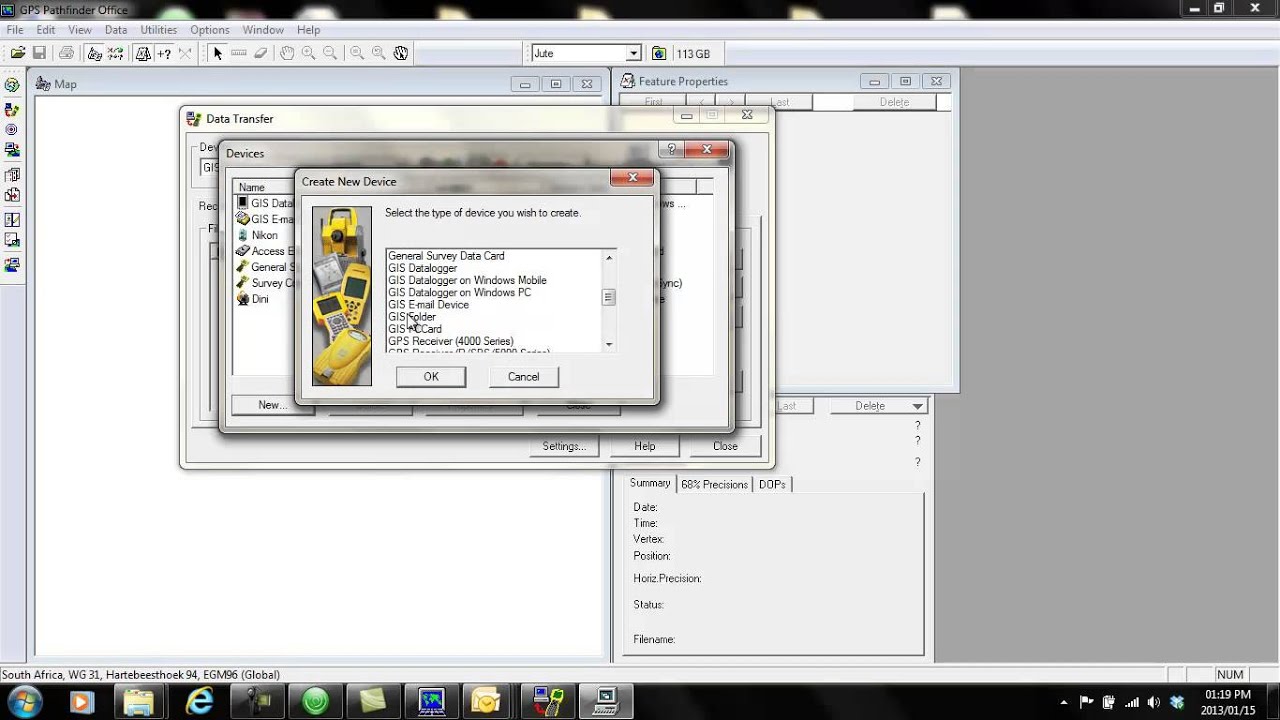Select the Zoom In magnifier tool
The width and height of the screenshot is (1280, 720).
pos(309,53)
